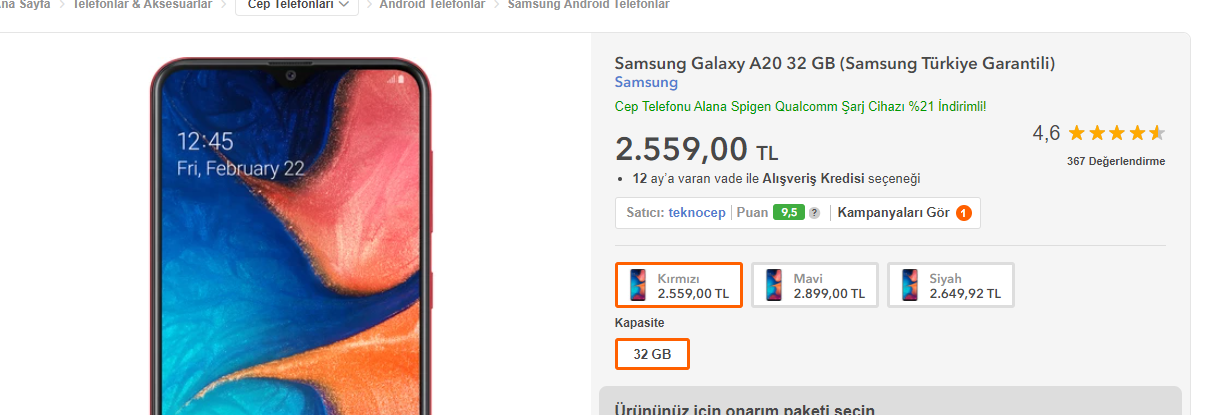
Task: Open the Spigen Qualcomm charger discount promo
Action: tap(800, 106)
